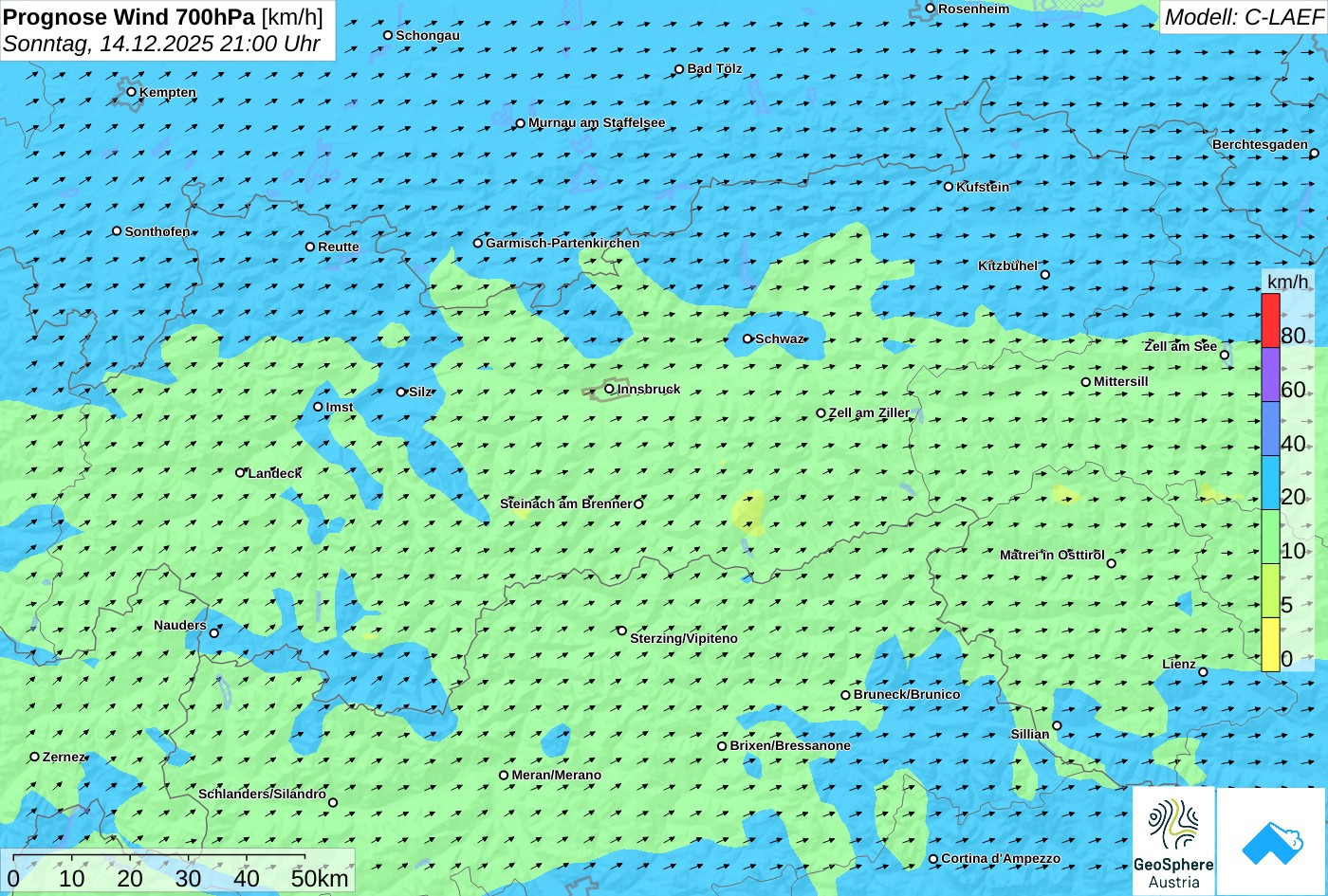The height and width of the screenshot is (896, 1328).
Task: Click the 'Reutte' label
Action: pos(339,247)
